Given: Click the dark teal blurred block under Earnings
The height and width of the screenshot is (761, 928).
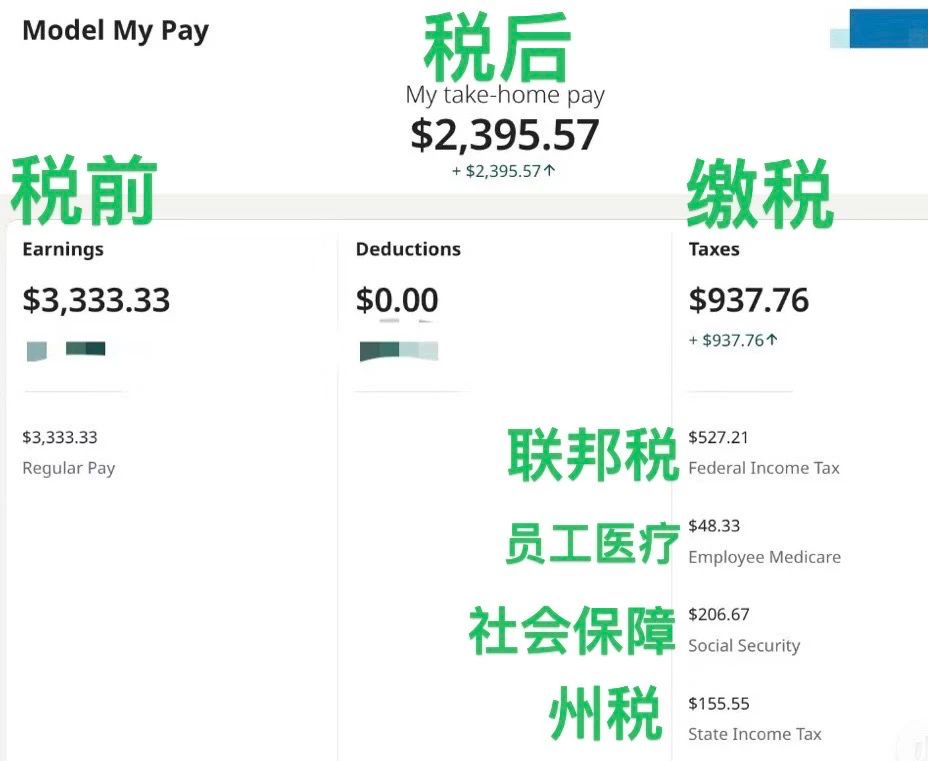Looking at the screenshot, I should (x=86, y=348).
